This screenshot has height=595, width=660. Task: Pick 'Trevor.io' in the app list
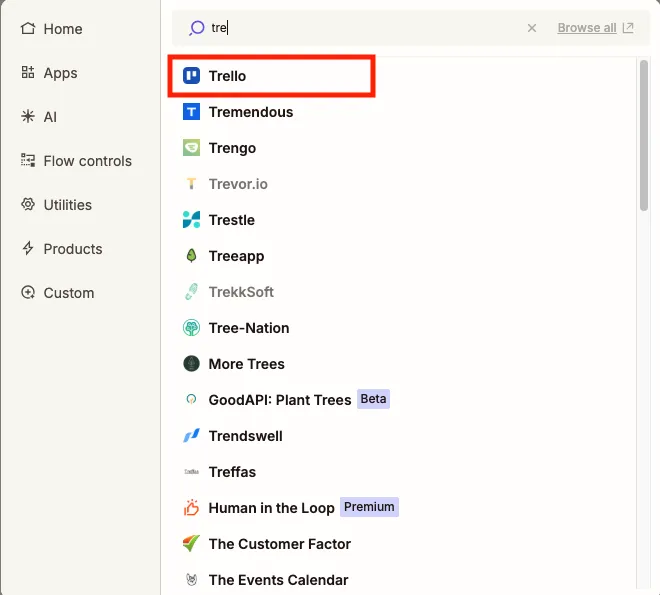[x=238, y=184]
